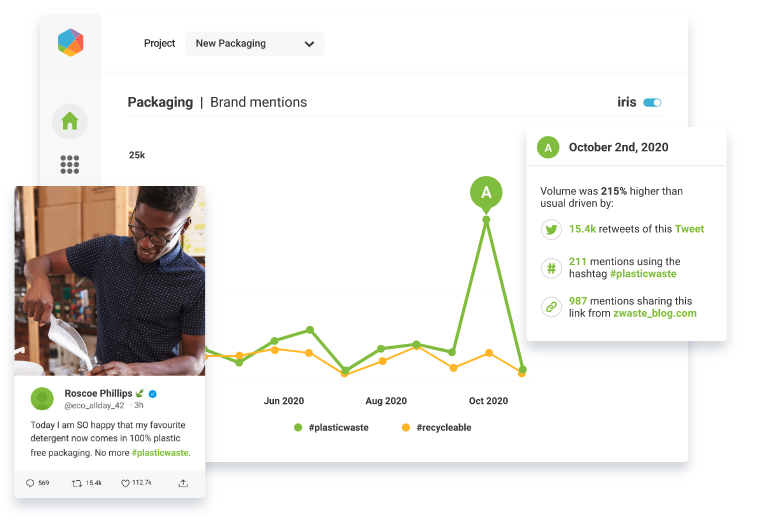773x523 pixels.
Task: Click the colorful hexagon app logo
Action: click(70, 43)
